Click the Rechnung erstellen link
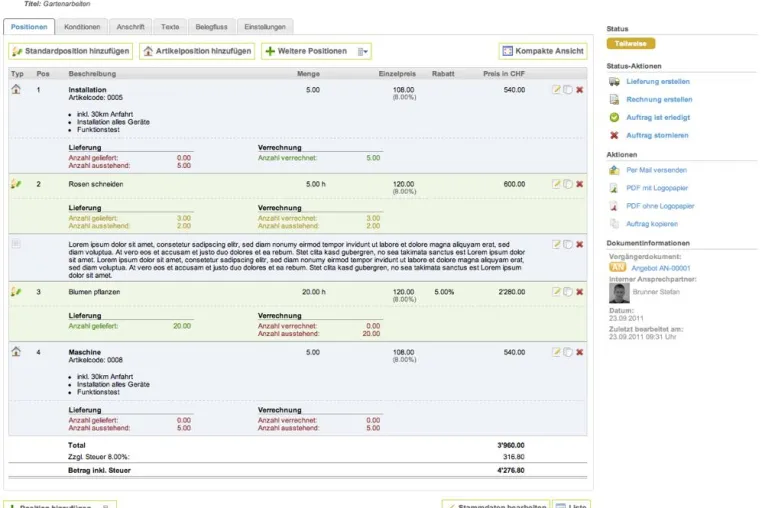 coord(659,99)
